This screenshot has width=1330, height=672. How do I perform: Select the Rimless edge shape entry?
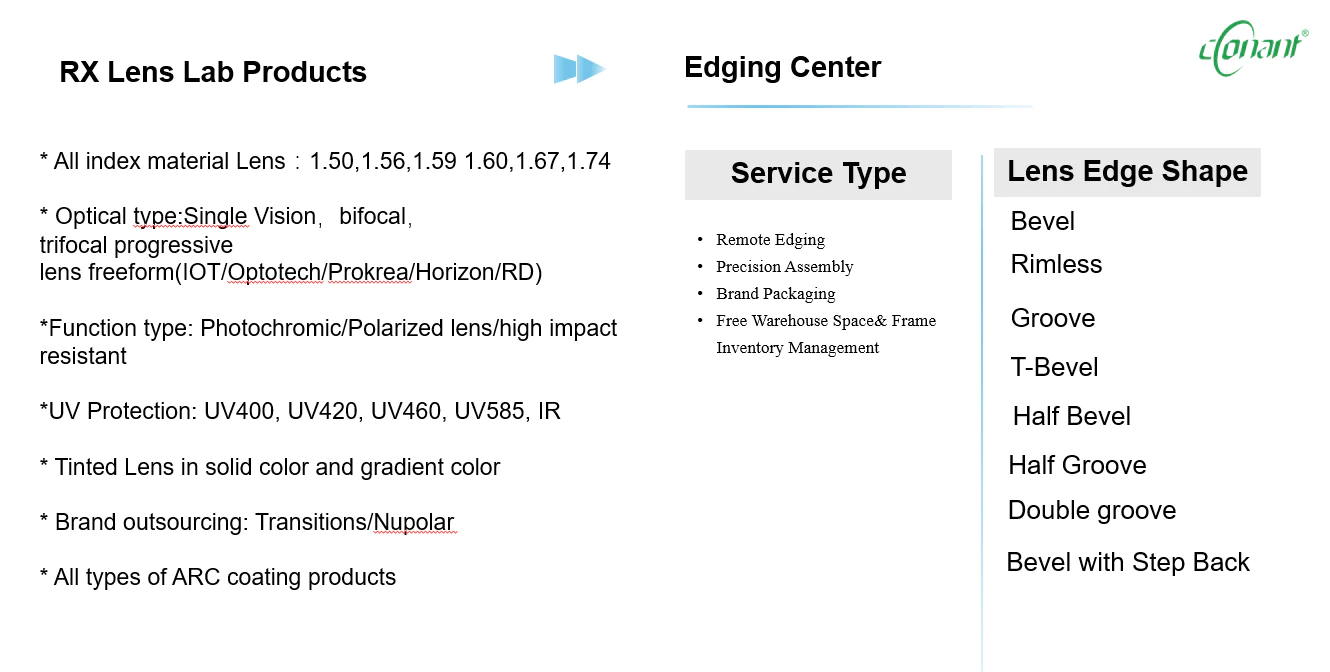tap(1056, 264)
